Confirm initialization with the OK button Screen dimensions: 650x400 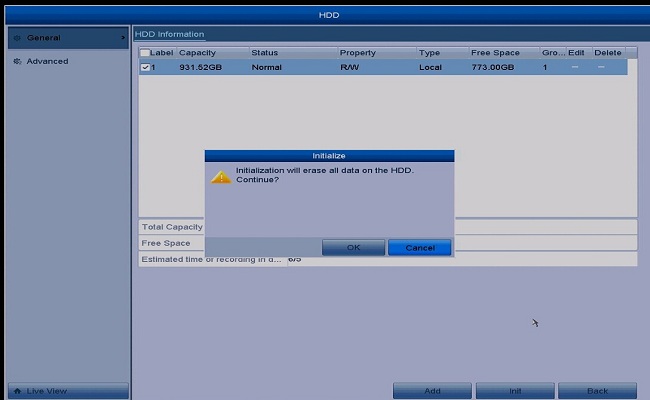353,247
